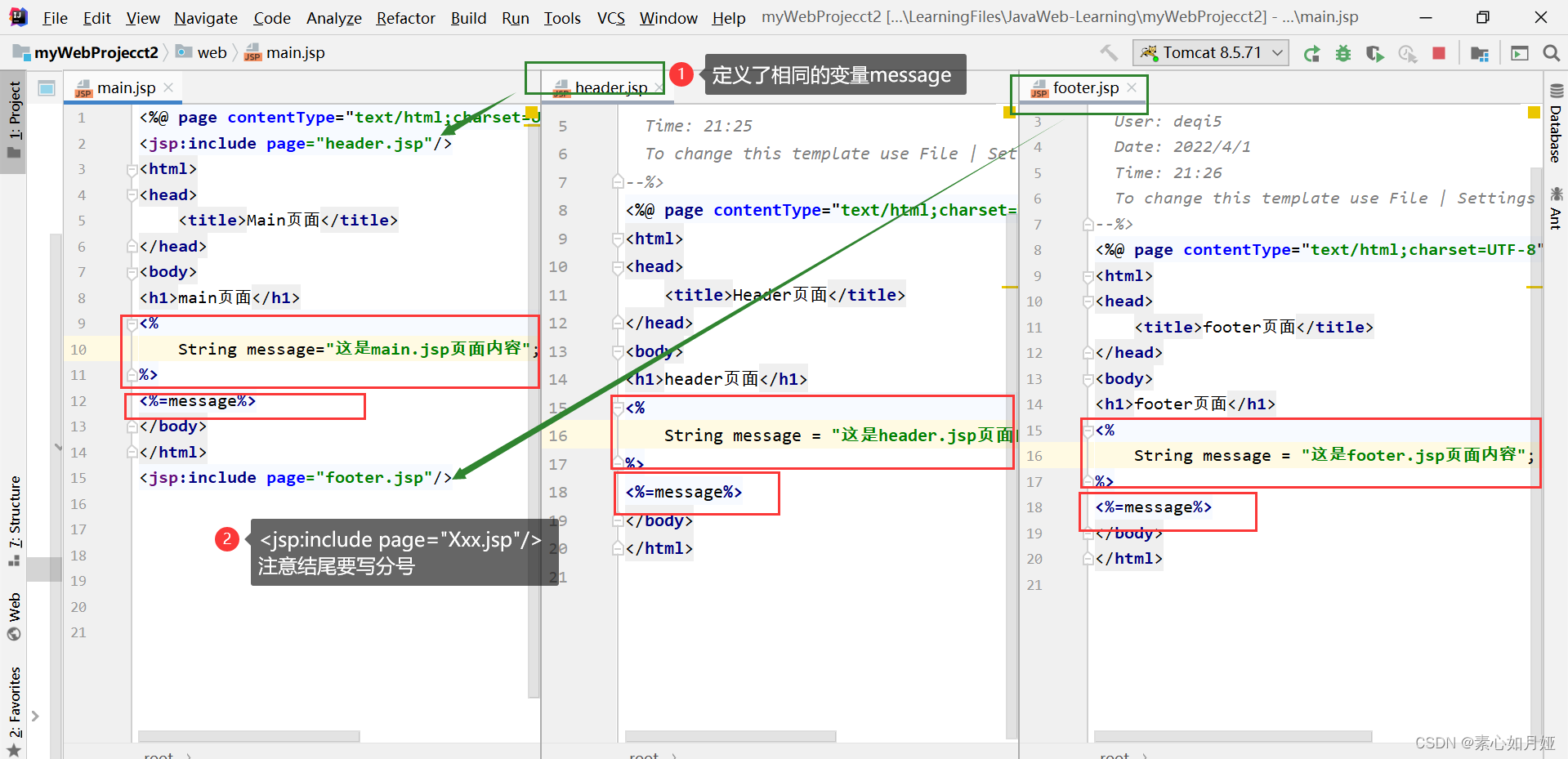The image size is (1568, 759).
Task: Collapse scriptlet fold marker at main.jsp line 9
Action: tap(132, 324)
